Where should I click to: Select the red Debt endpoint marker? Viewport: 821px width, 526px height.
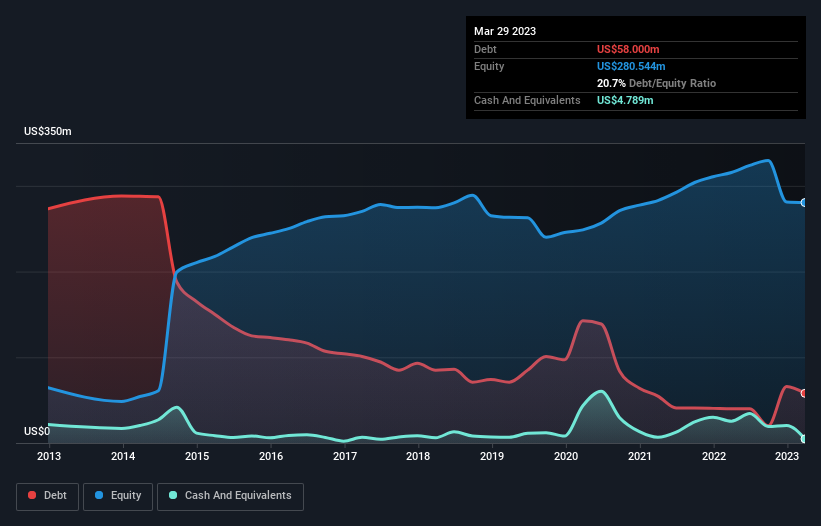(804, 393)
